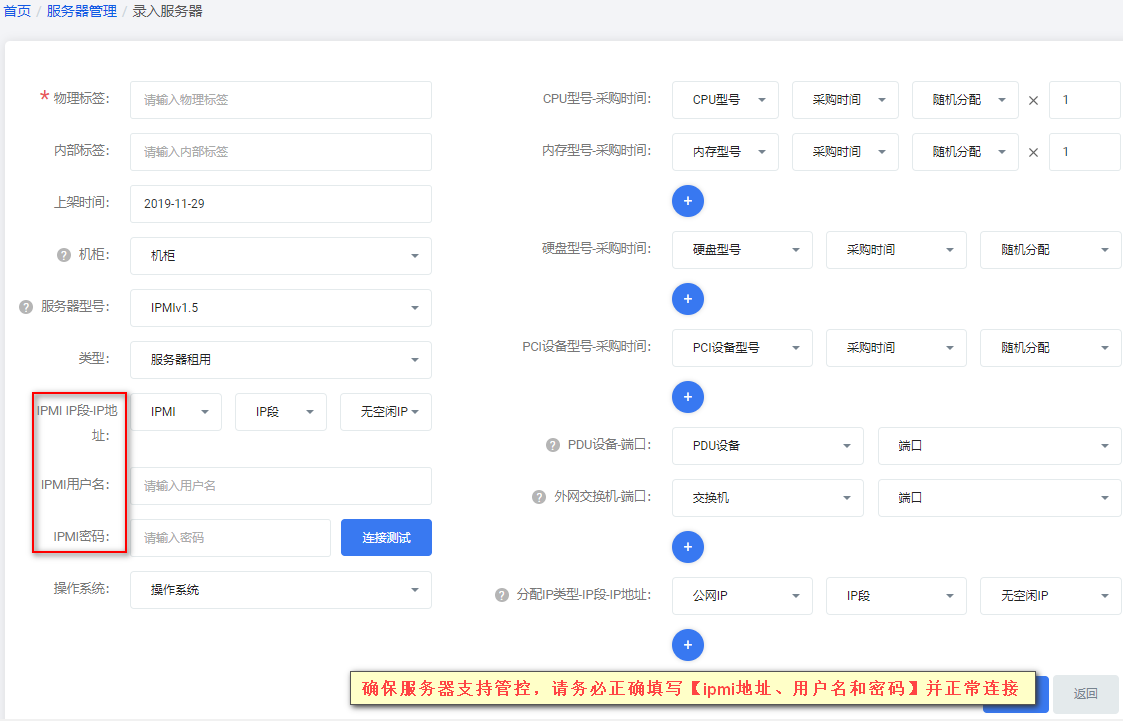Open the 公网IP type dropdown
The height and width of the screenshot is (721, 1123).
click(x=742, y=596)
